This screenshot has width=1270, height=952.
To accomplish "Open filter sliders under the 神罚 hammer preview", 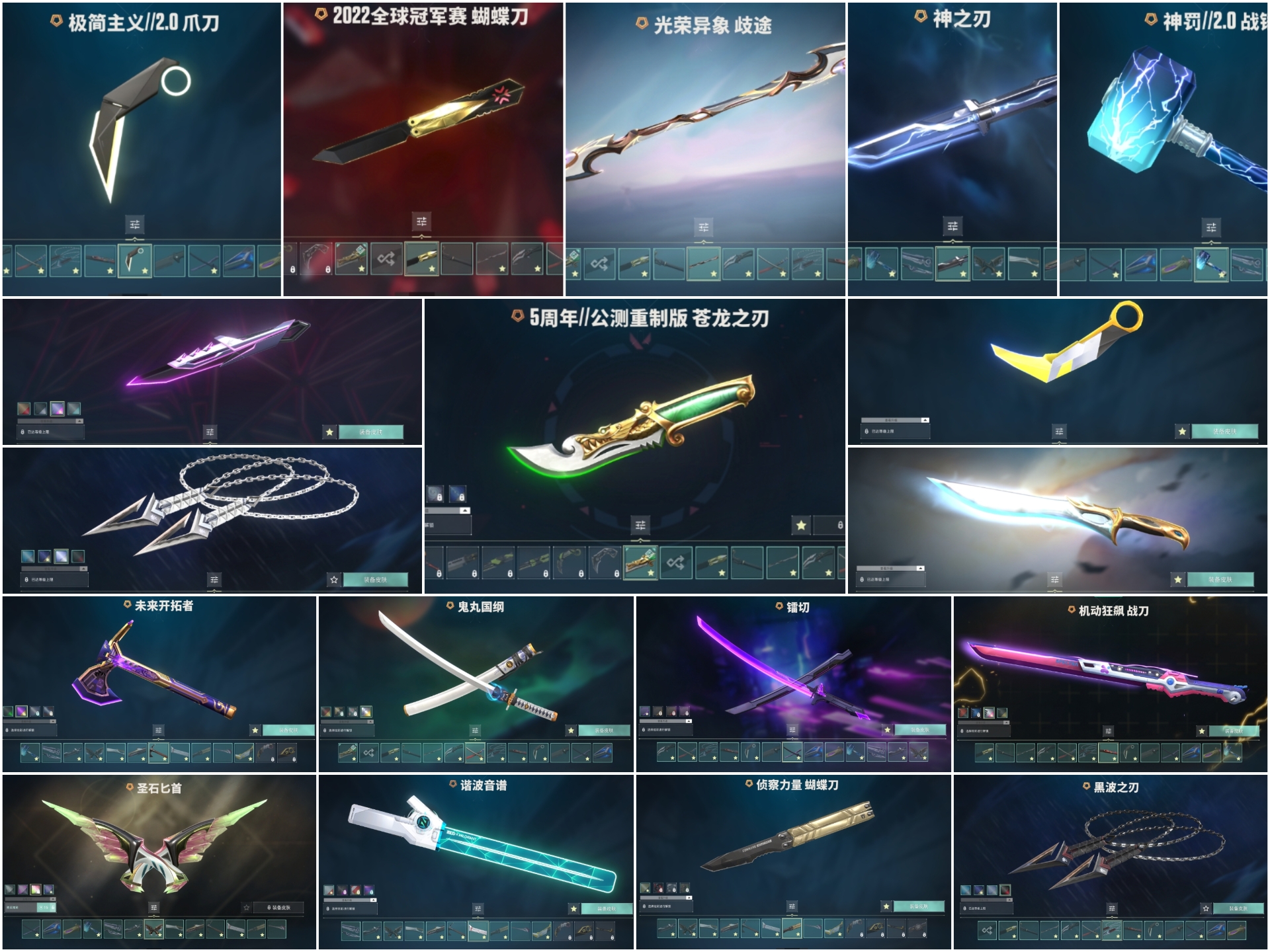I will tap(1211, 227).
